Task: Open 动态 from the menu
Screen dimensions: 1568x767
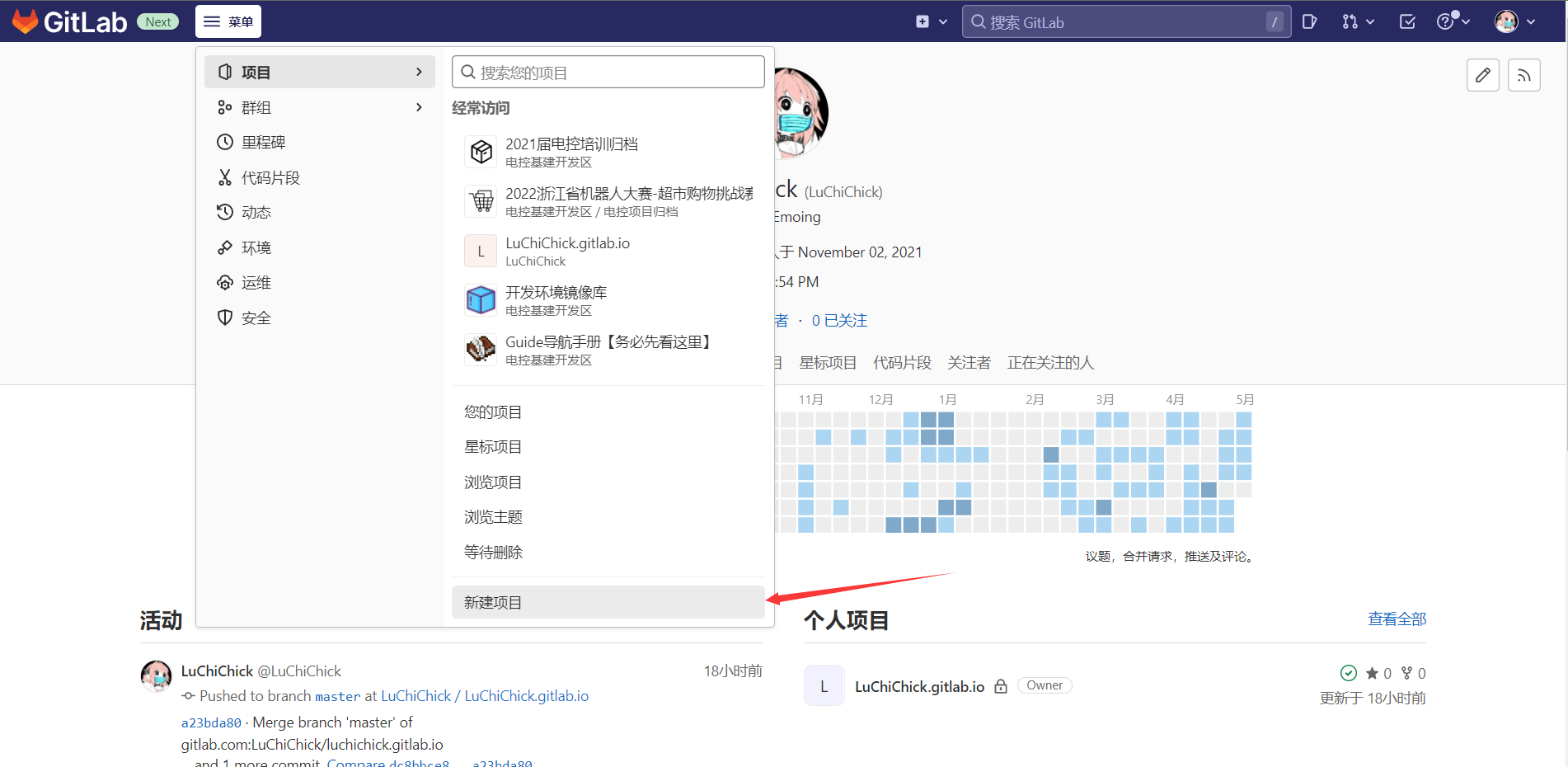Action: [x=320, y=212]
